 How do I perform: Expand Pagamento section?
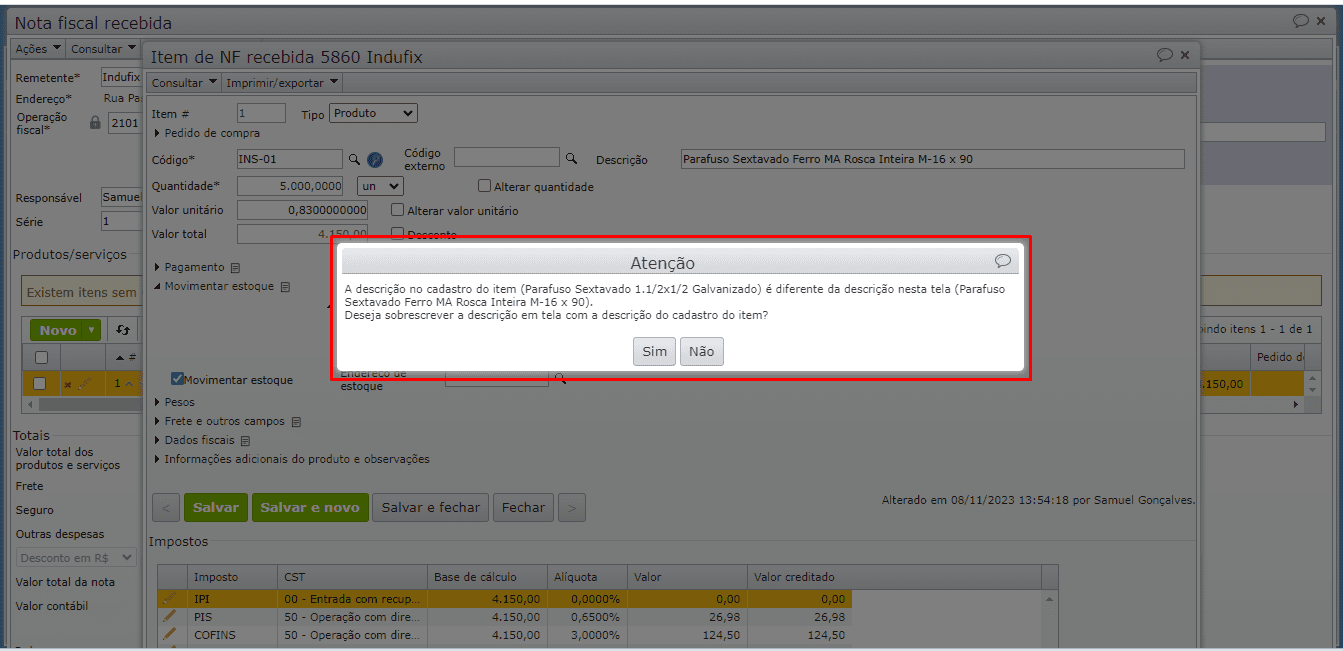point(189,268)
